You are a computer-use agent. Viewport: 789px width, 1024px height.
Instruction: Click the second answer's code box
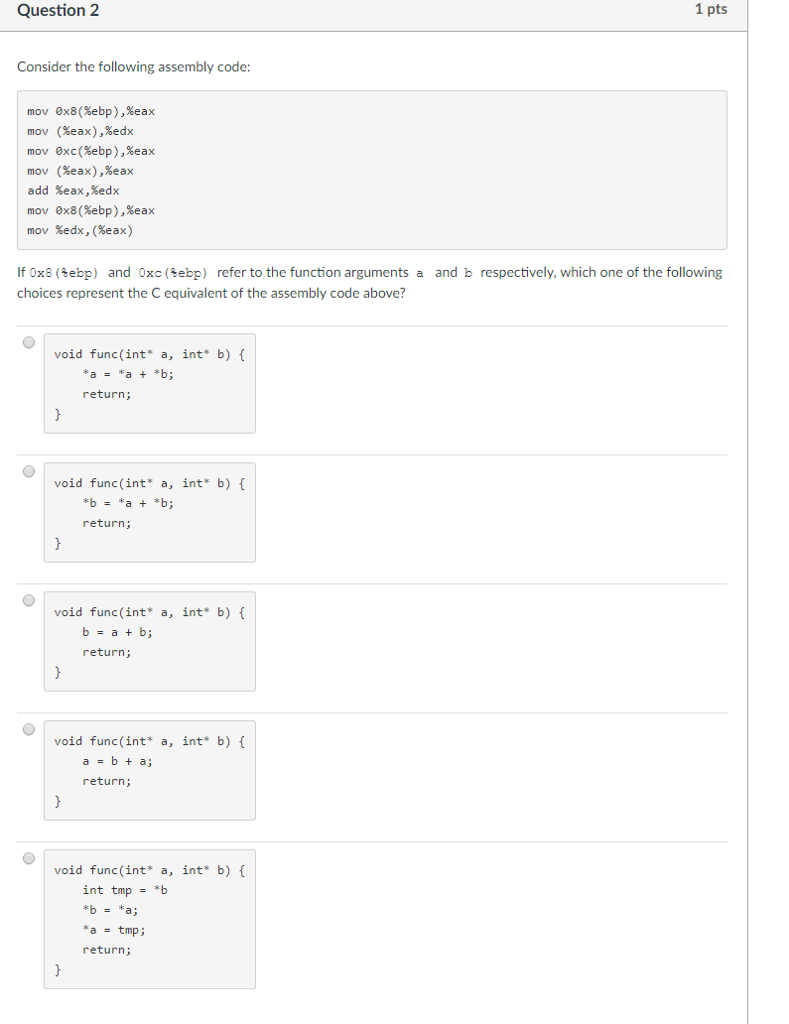tap(150, 512)
